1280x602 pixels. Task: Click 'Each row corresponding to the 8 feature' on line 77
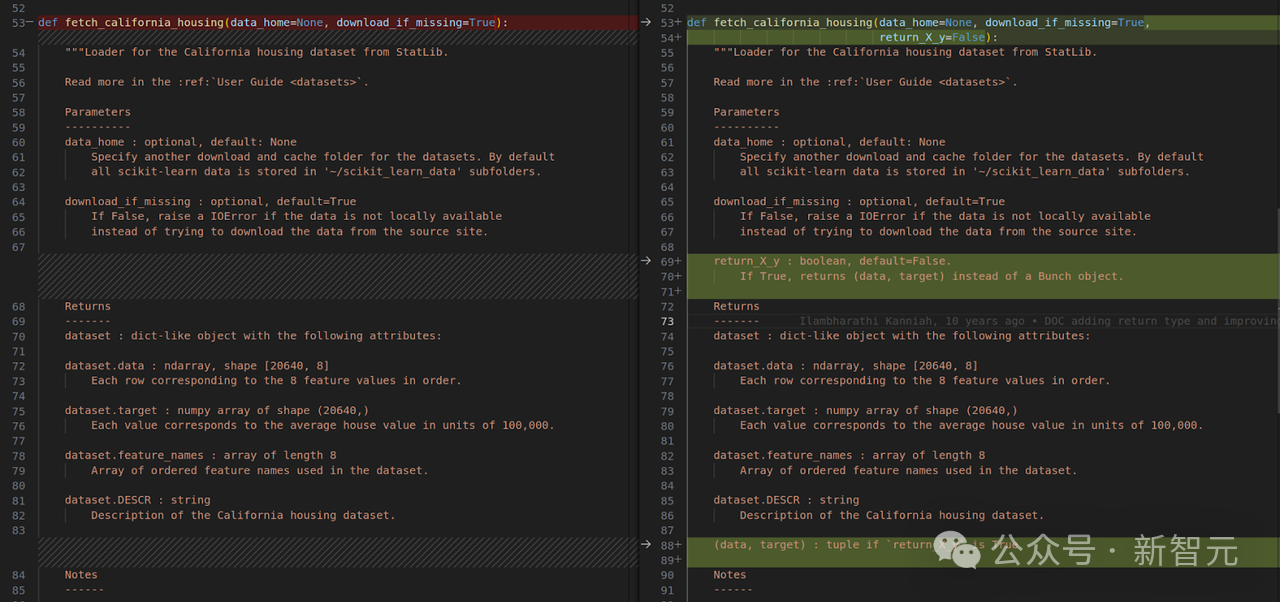[869, 380]
